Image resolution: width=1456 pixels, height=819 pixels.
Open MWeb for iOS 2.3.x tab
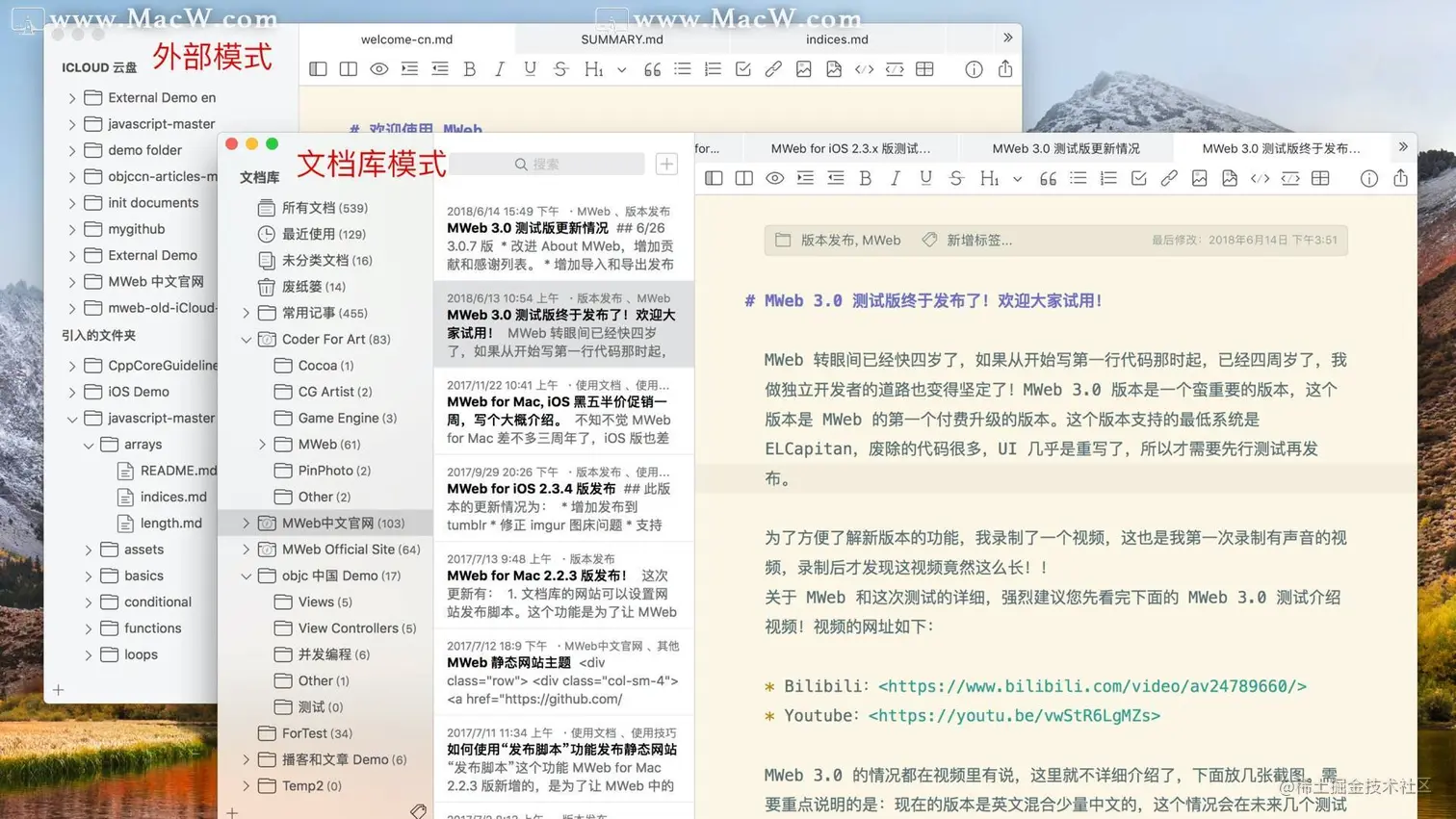[x=850, y=148]
